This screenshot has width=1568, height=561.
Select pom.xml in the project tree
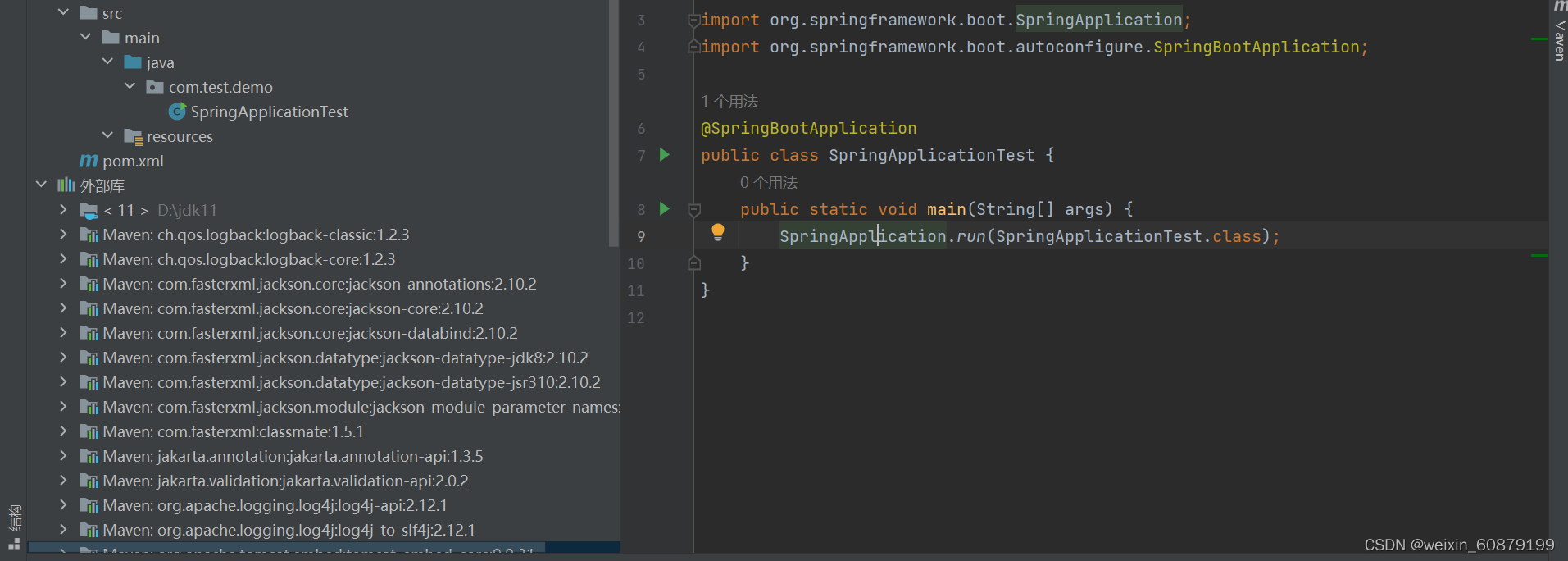click(x=133, y=161)
